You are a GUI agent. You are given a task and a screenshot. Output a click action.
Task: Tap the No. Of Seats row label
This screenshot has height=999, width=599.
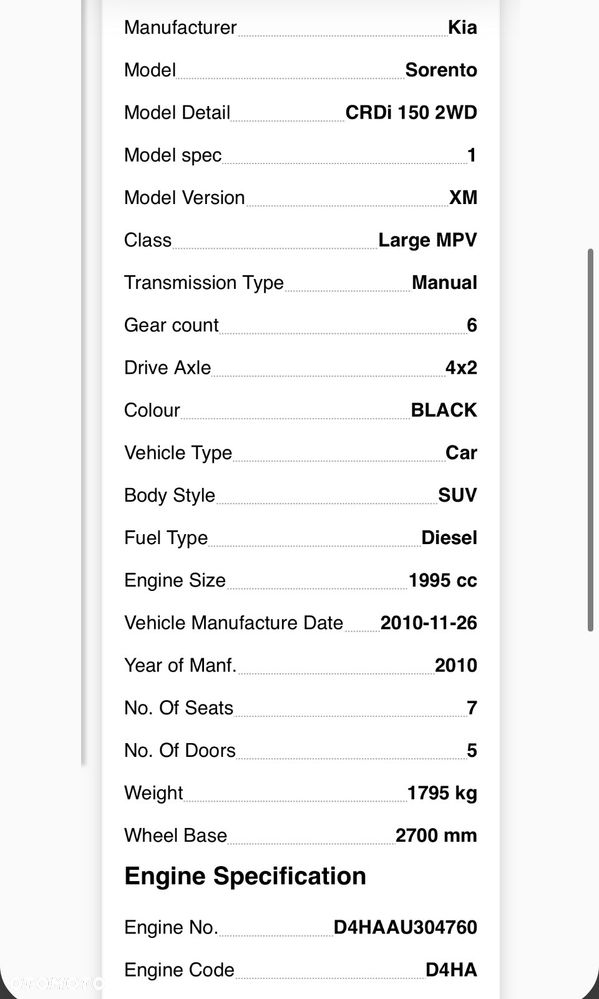point(179,708)
